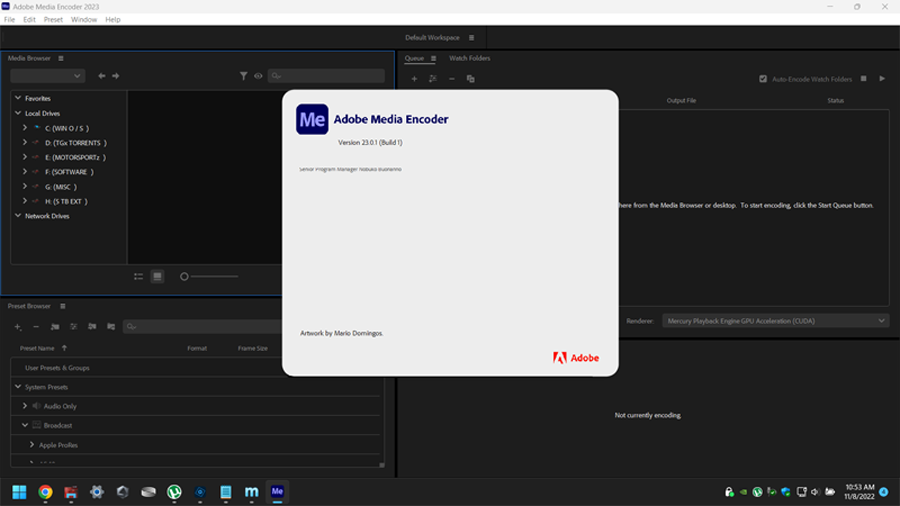Duplicate the selected queue item

click(471, 79)
